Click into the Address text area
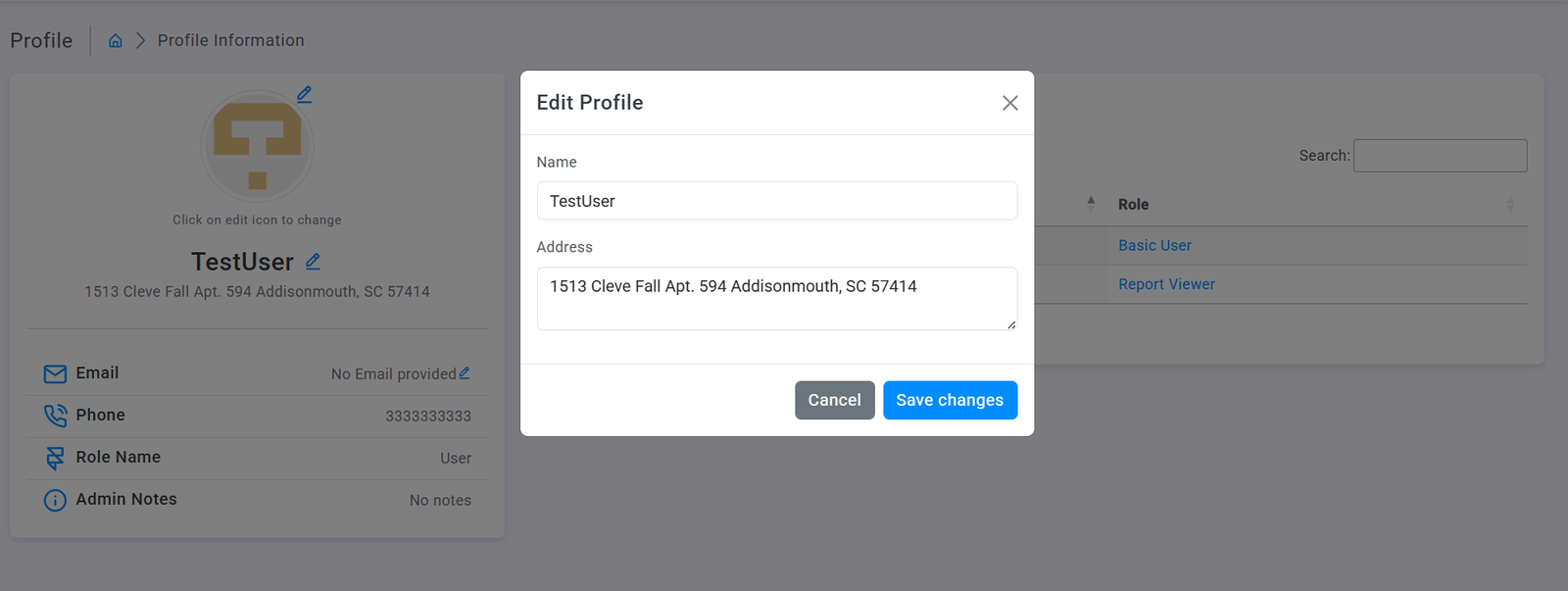 pos(776,298)
